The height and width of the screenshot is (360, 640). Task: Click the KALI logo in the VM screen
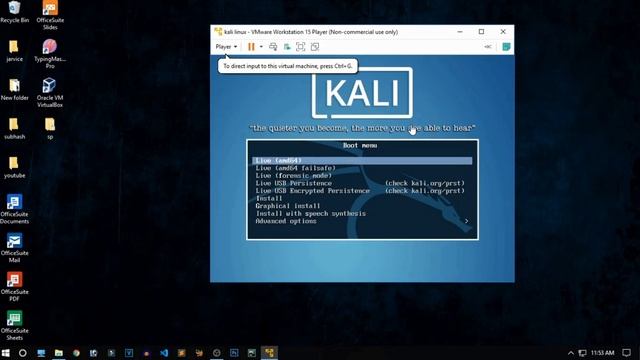point(362,93)
